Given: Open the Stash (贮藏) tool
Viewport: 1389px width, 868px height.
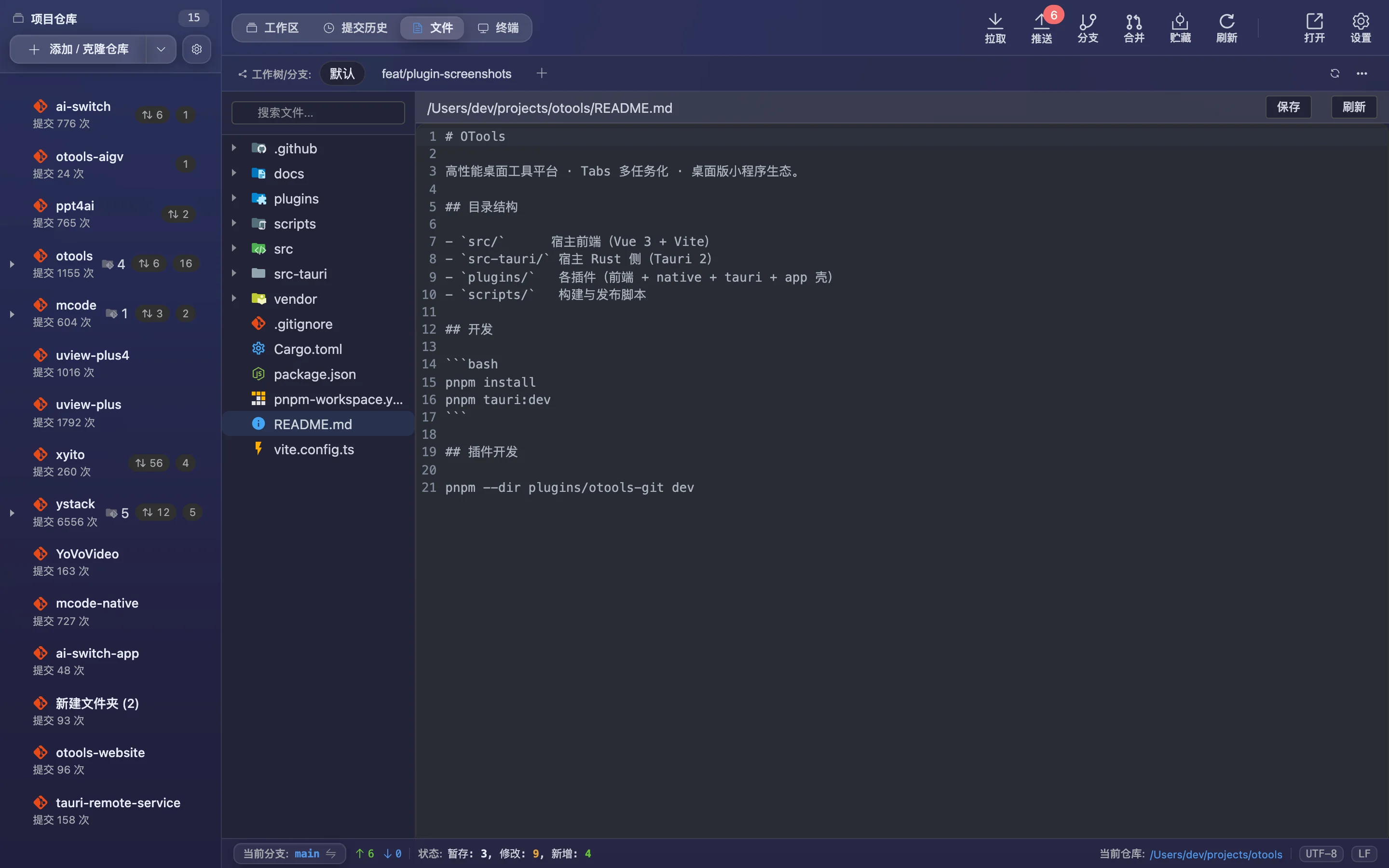Looking at the screenshot, I should point(1180,28).
